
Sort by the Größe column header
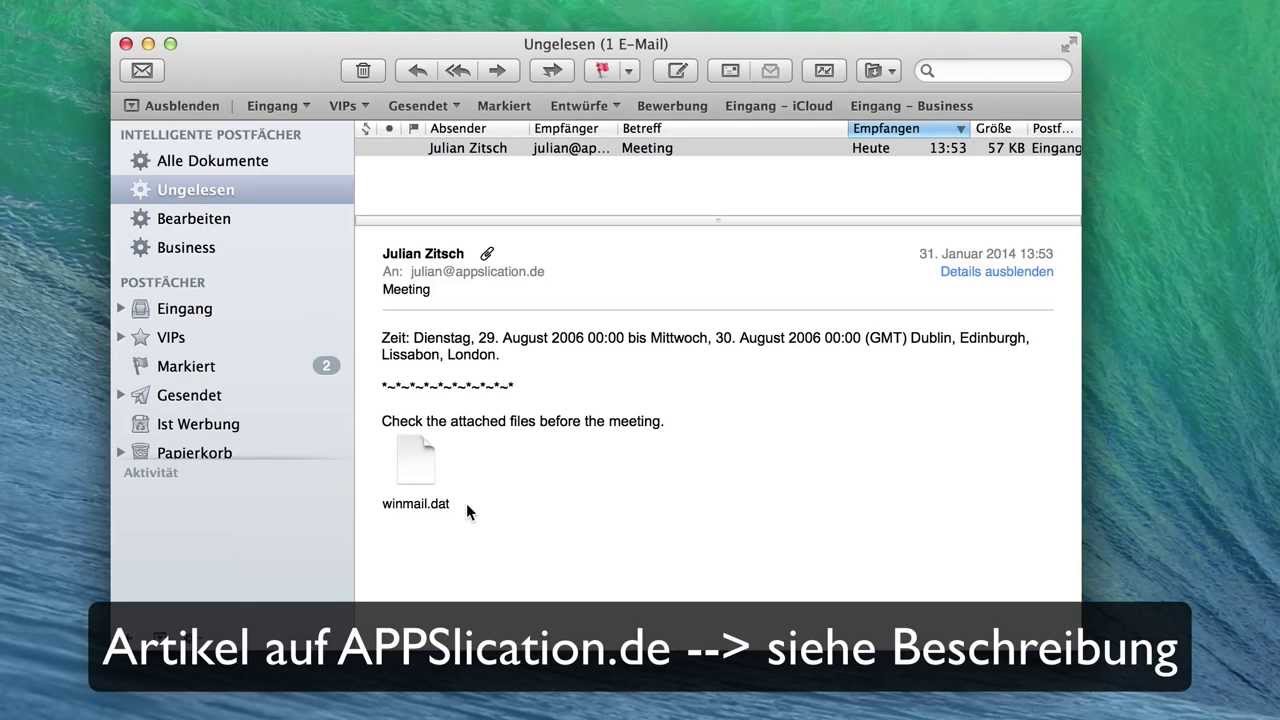tap(999, 129)
